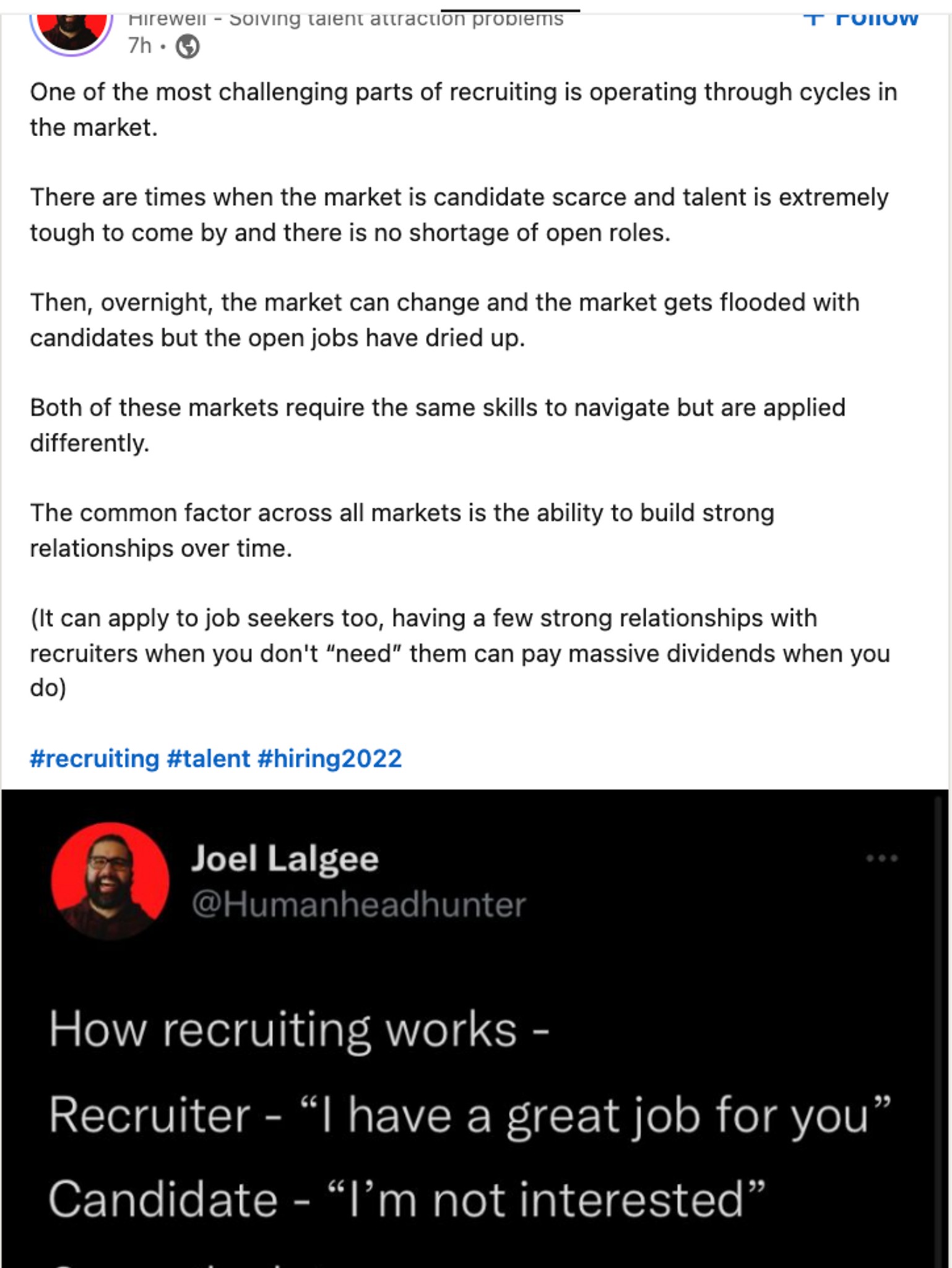Viewport: 952px width, 1268px height.
Task: Click the 7h post timestamp
Action: pyautogui.click(x=139, y=46)
